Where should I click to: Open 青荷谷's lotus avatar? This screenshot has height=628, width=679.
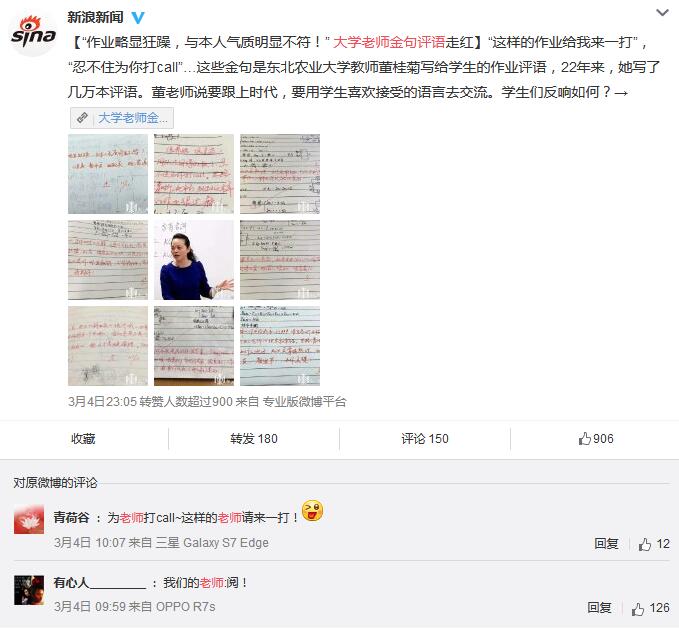[29, 519]
